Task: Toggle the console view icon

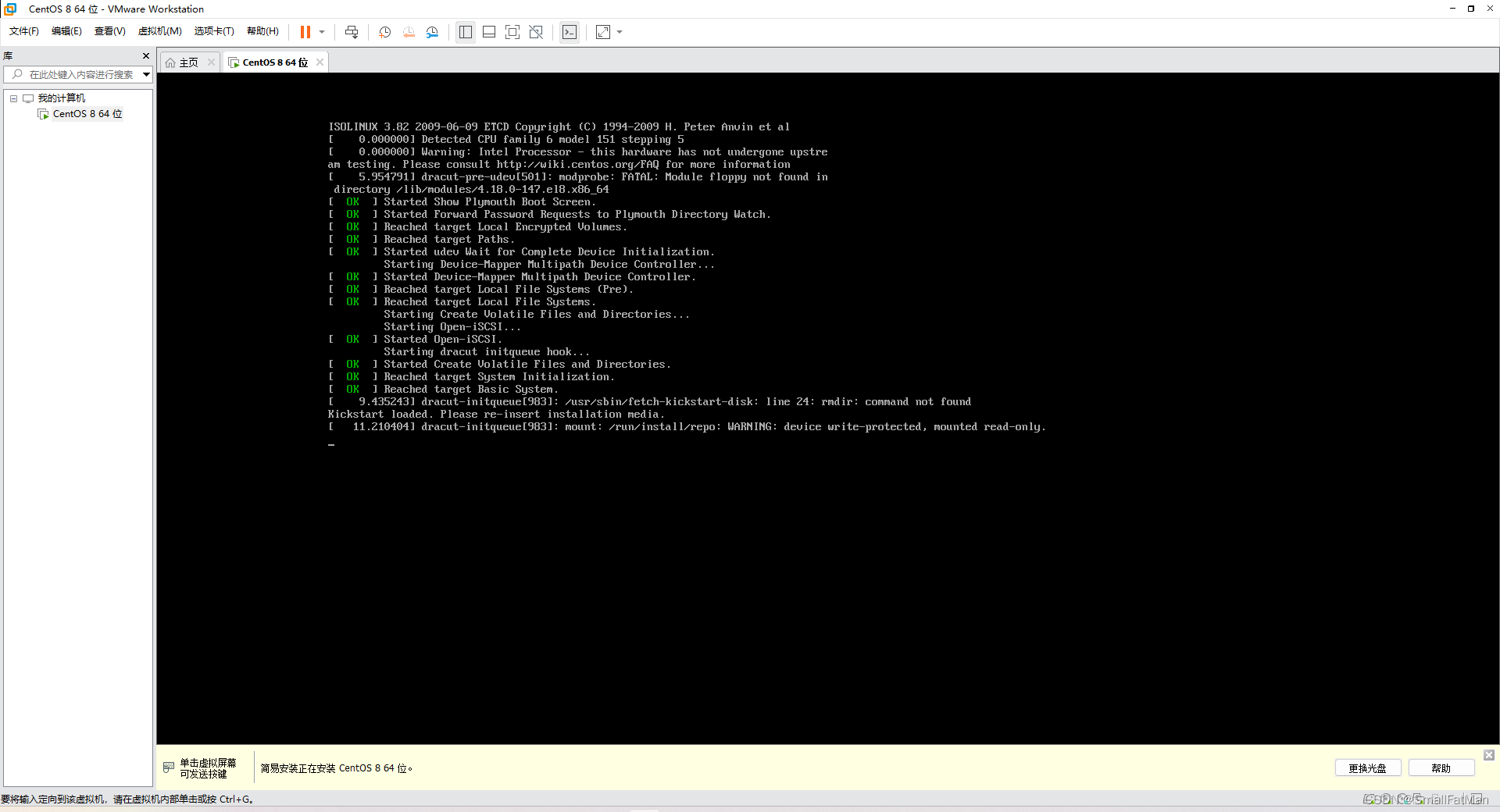Action: coord(570,32)
